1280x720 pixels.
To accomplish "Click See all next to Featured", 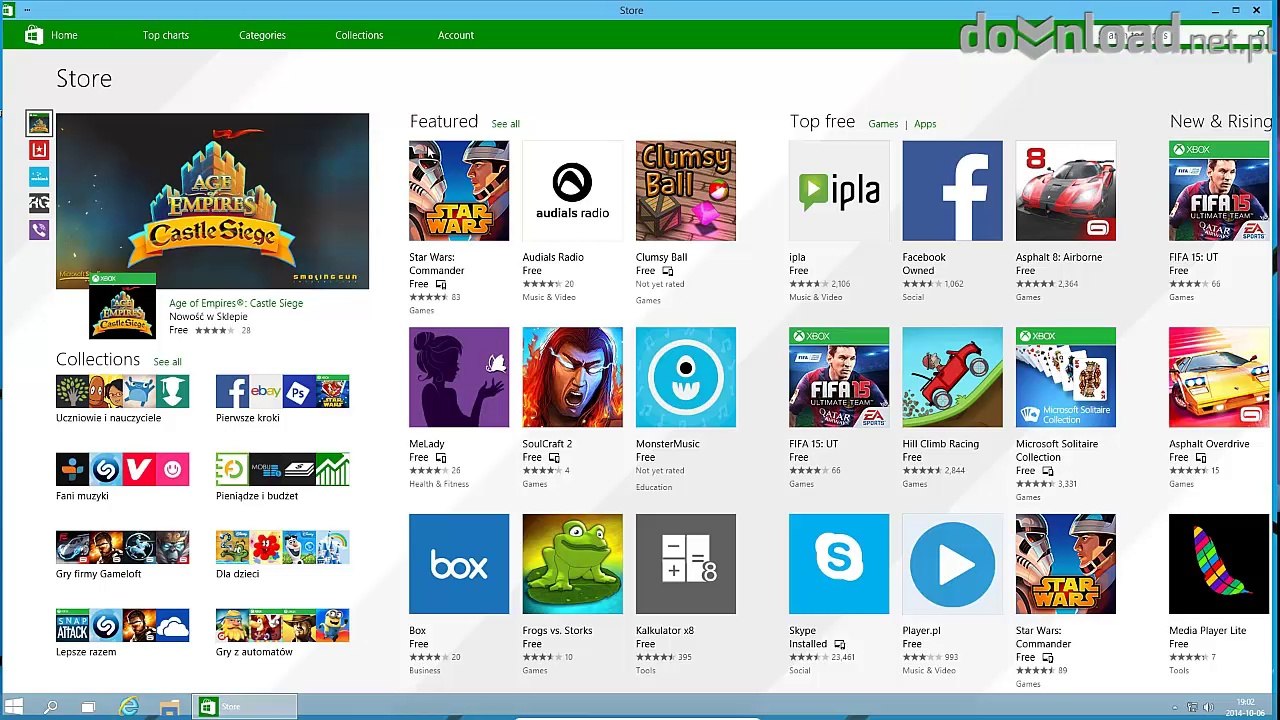I will 505,124.
